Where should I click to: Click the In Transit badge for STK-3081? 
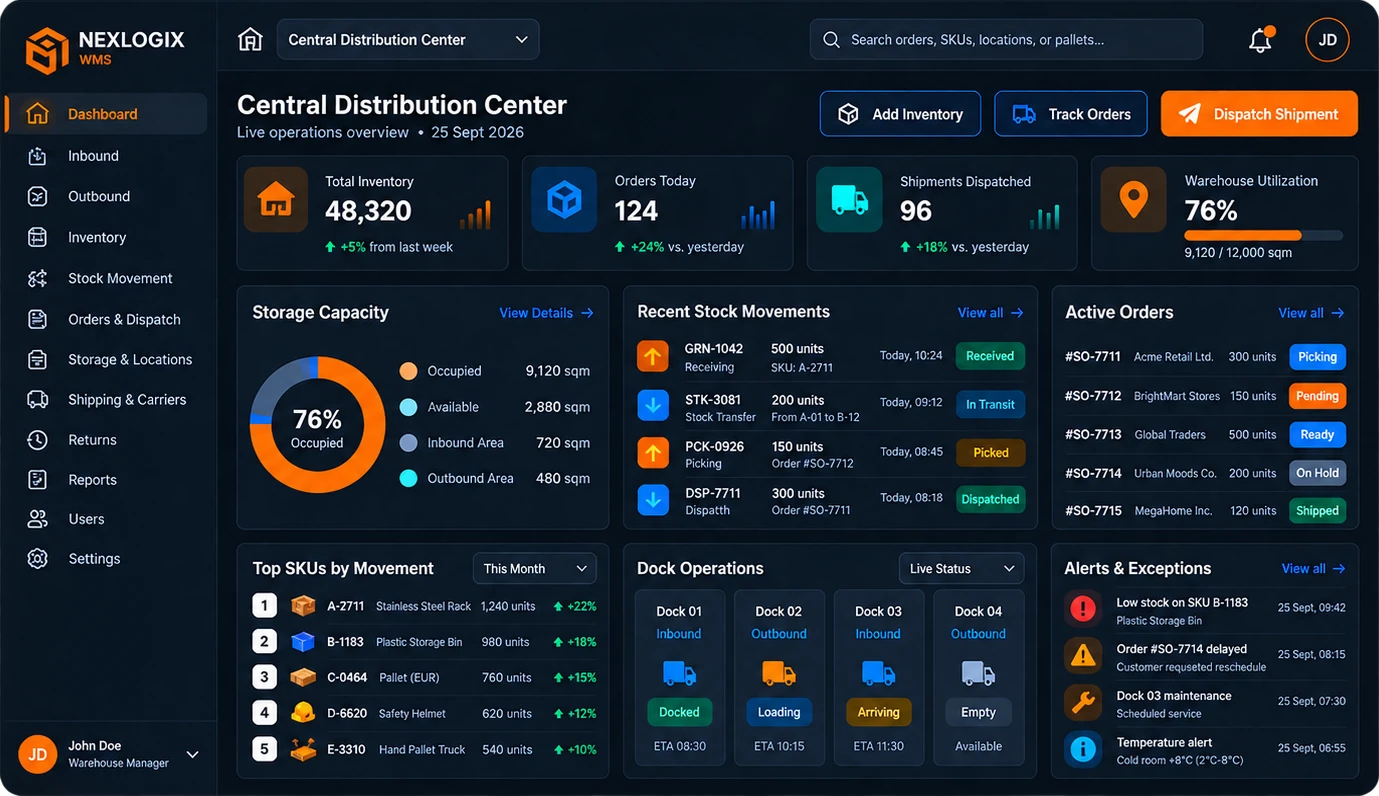pyautogui.click(x=990, y=405)
